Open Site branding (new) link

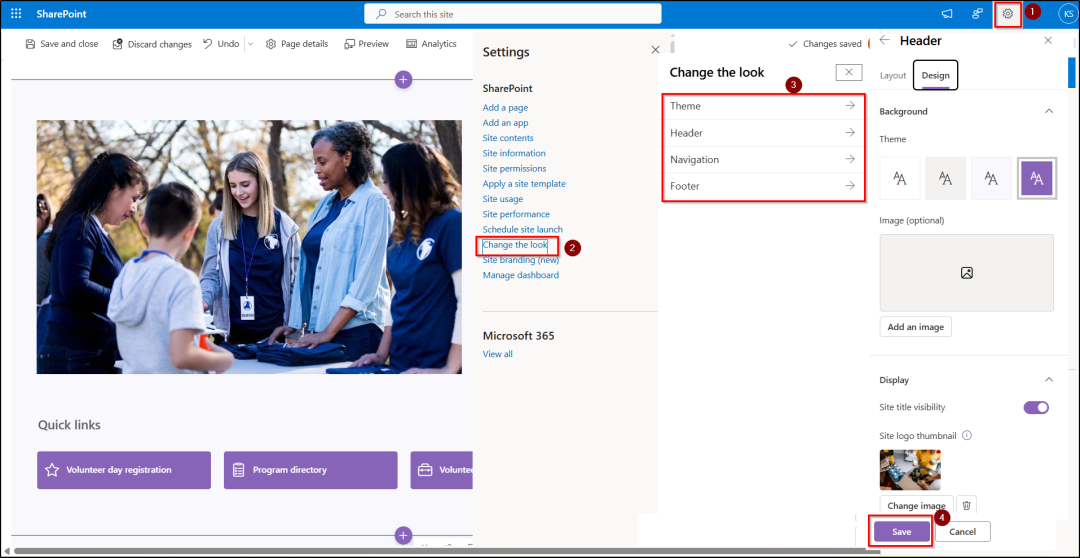(521, 260)
